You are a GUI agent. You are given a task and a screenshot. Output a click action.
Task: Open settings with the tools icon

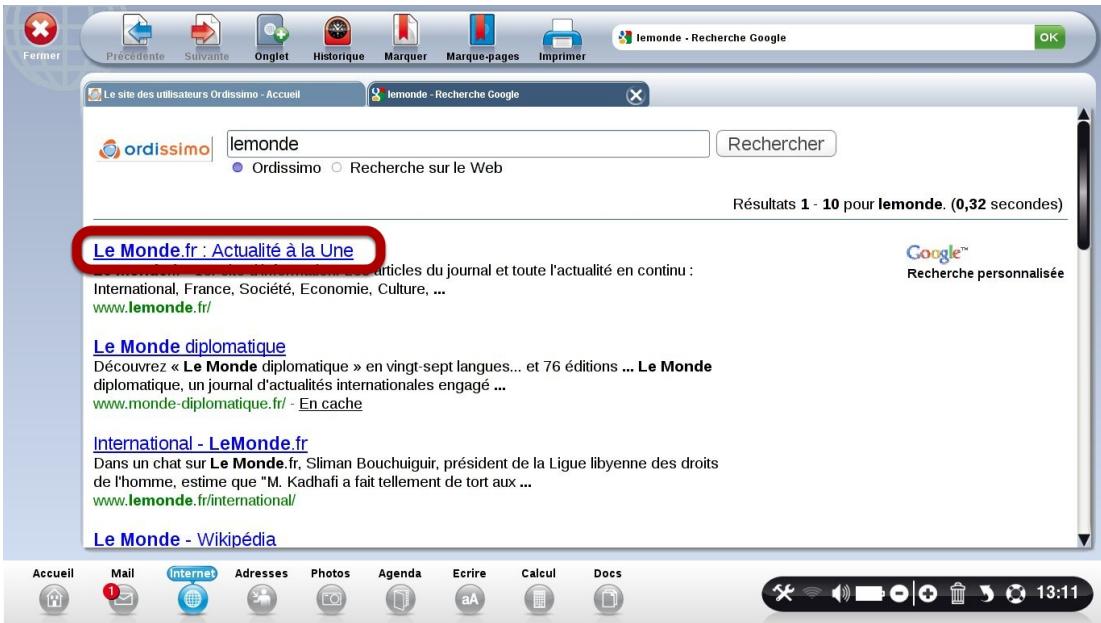784,594
